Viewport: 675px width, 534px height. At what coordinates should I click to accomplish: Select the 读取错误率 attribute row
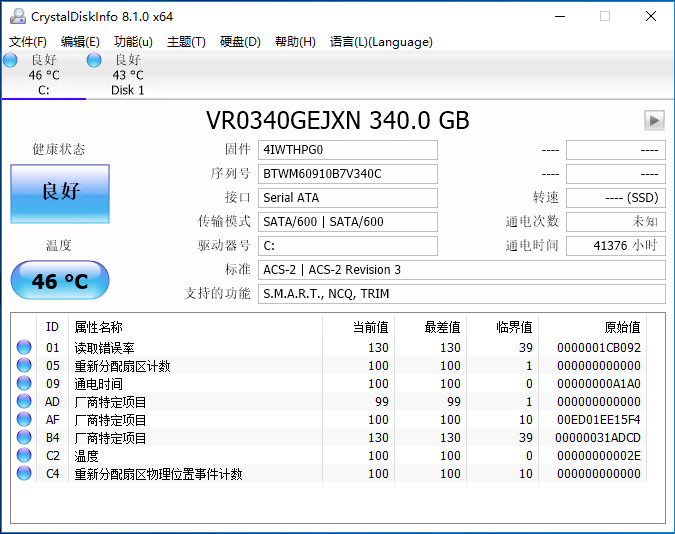click(x=329, y=348)
